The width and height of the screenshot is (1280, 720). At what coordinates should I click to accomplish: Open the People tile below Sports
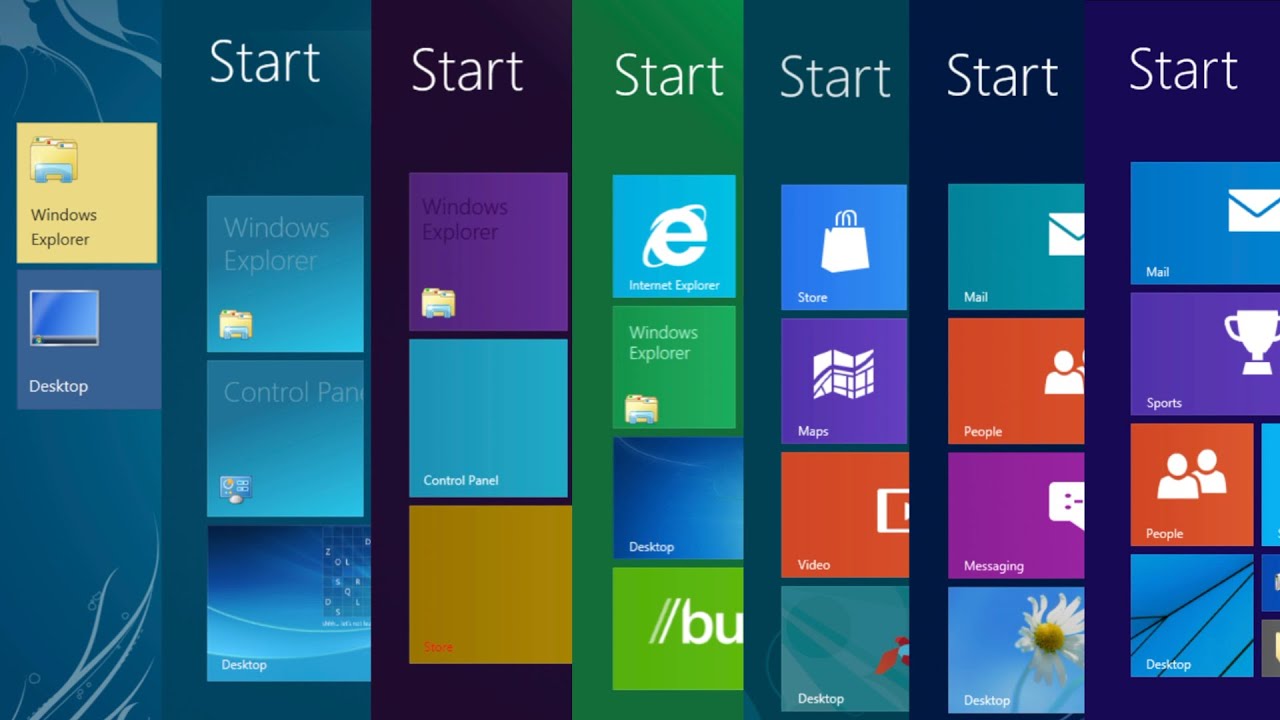pos(1191,485)
